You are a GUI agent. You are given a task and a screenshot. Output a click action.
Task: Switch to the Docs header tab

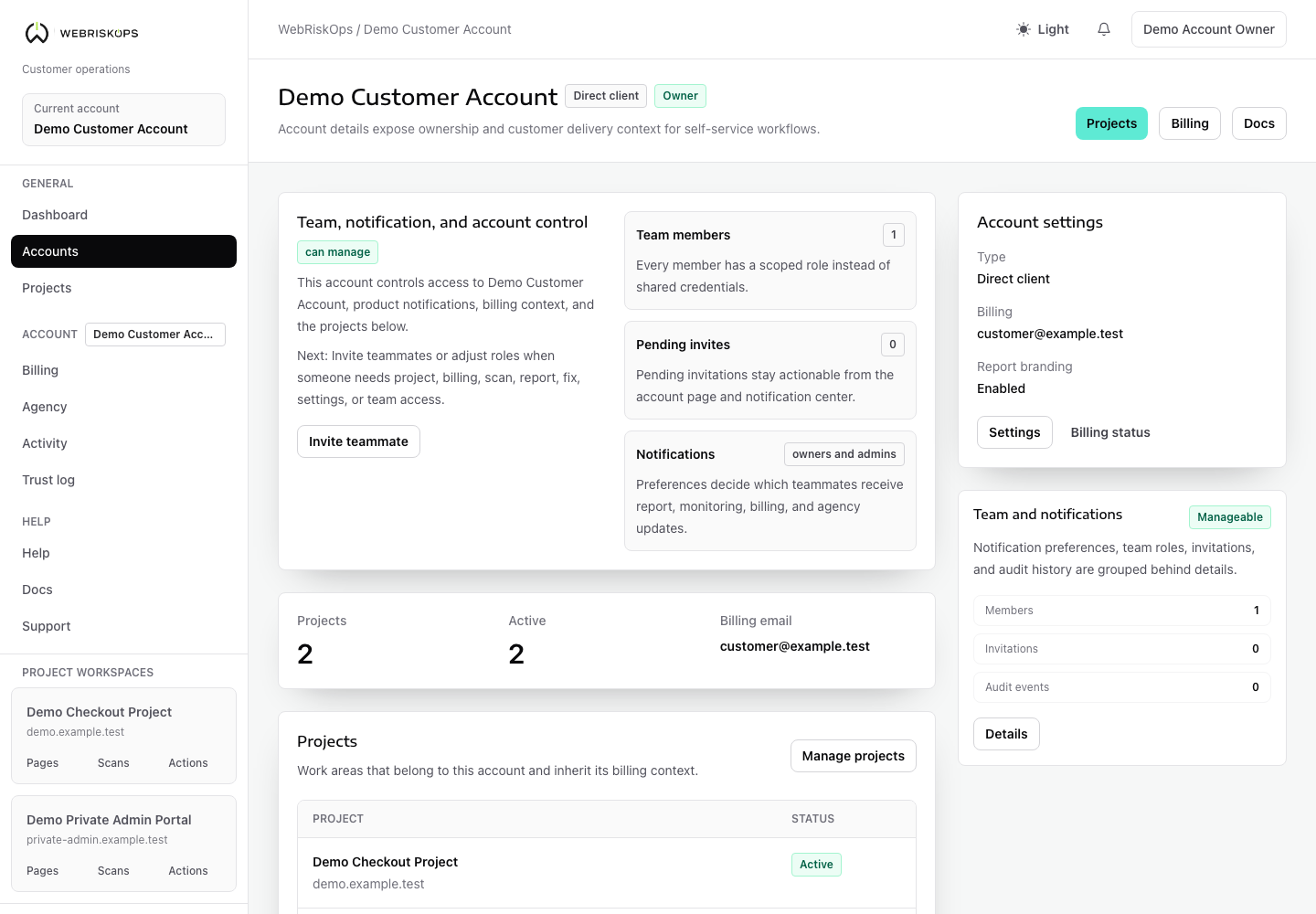(1259, 123)
